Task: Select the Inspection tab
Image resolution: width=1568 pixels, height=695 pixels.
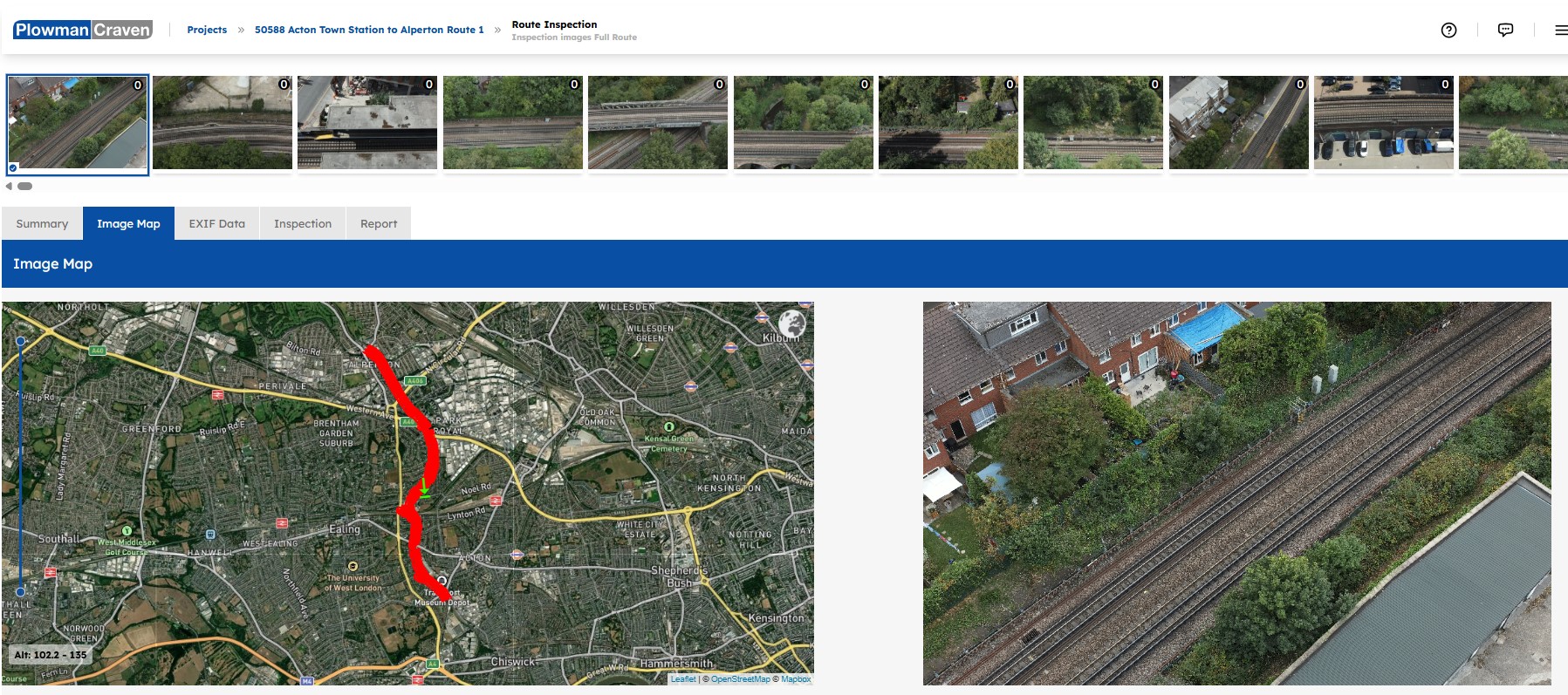Action: (302, 224)
